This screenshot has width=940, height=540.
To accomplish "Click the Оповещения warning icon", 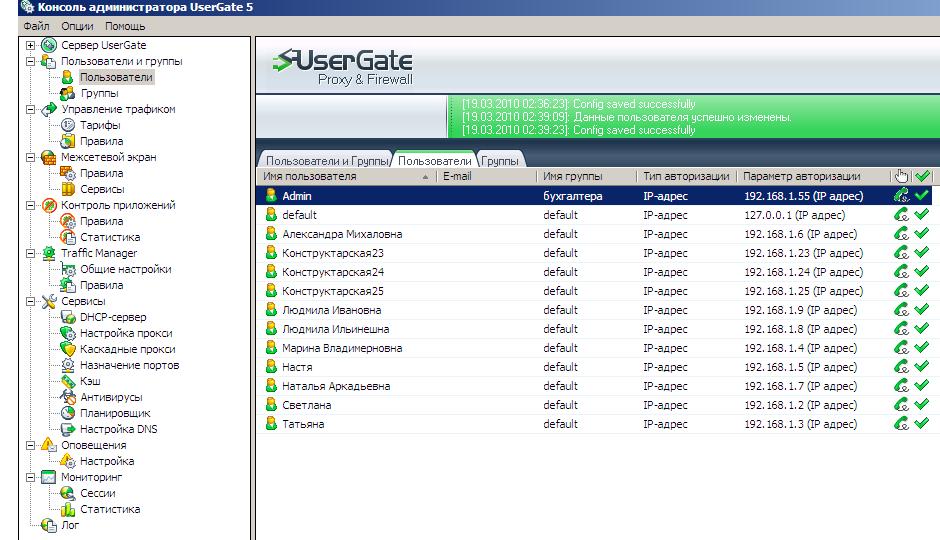I will (x=49, y=445).
